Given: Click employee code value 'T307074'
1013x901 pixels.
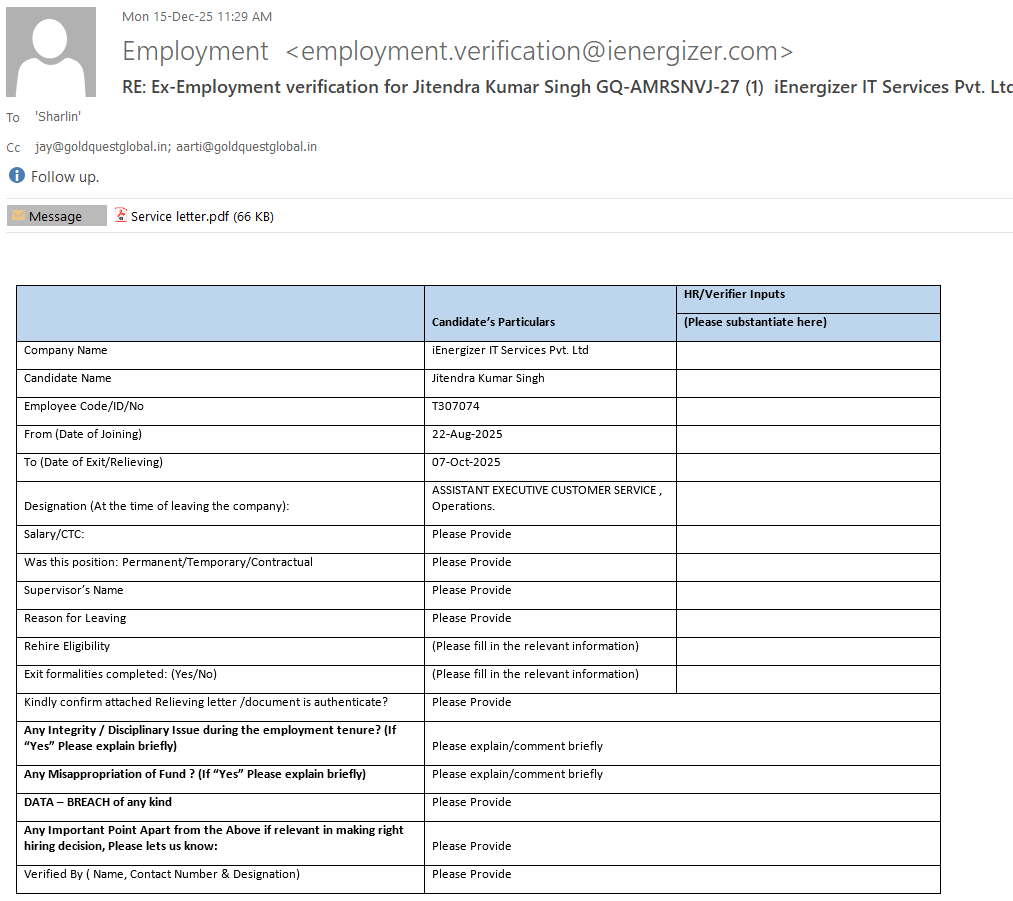Looking at the screenshot, I should (x=455, y=406).
